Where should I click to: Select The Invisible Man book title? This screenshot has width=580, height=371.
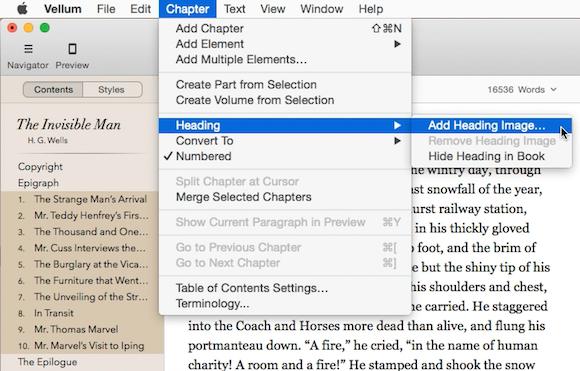pos(68,125)
